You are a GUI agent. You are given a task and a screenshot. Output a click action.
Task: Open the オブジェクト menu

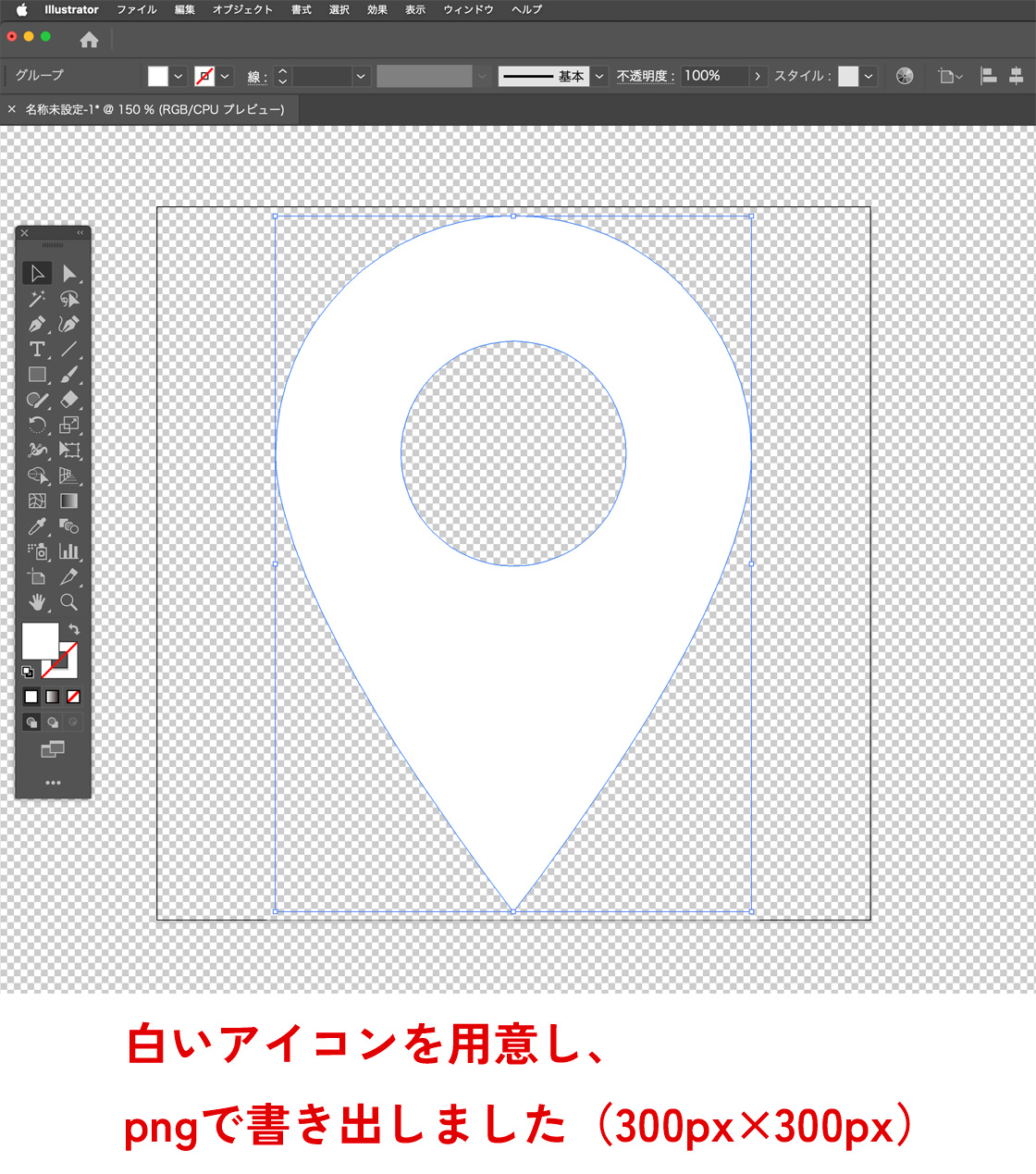[x=242, y=9]
